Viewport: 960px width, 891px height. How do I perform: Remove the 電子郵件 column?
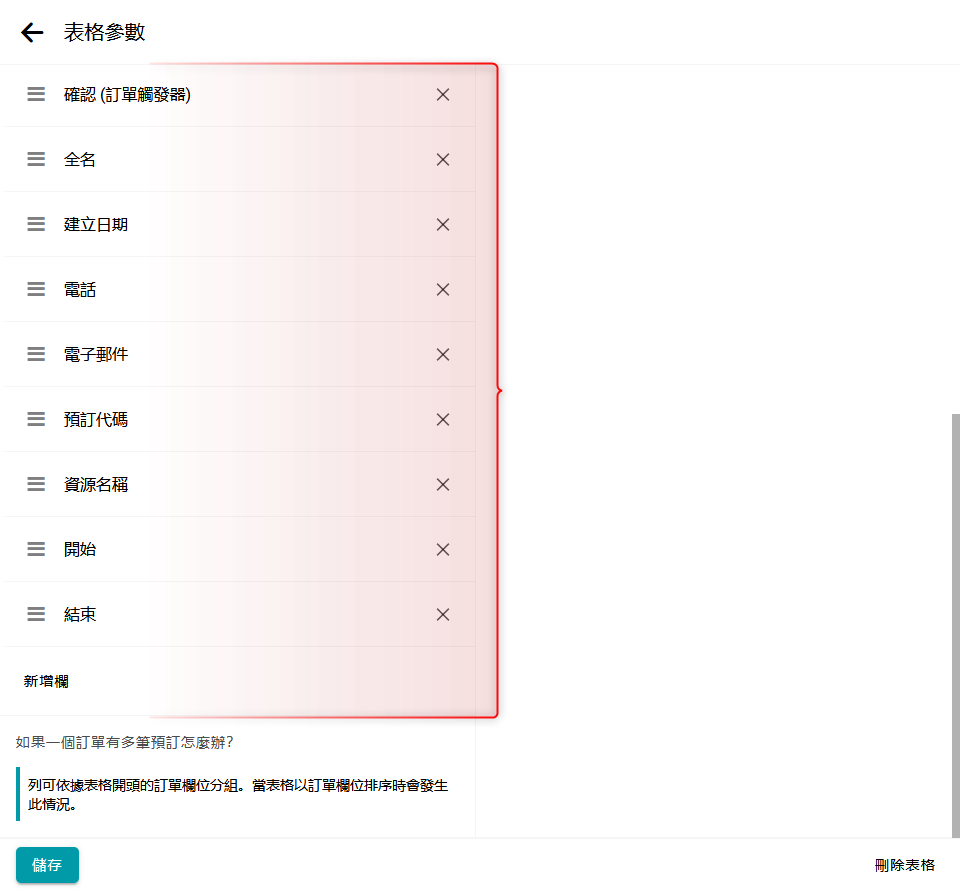[x=443, y=355]
